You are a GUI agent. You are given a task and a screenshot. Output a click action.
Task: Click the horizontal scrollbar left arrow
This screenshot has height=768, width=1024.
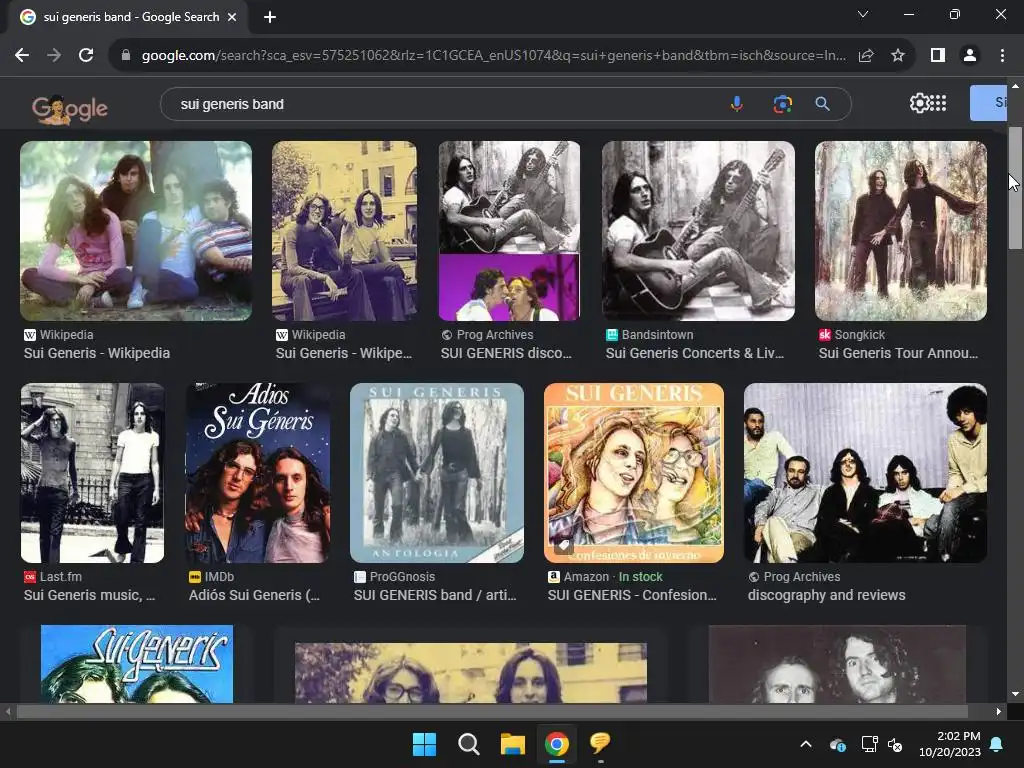[x=8, y=712]
